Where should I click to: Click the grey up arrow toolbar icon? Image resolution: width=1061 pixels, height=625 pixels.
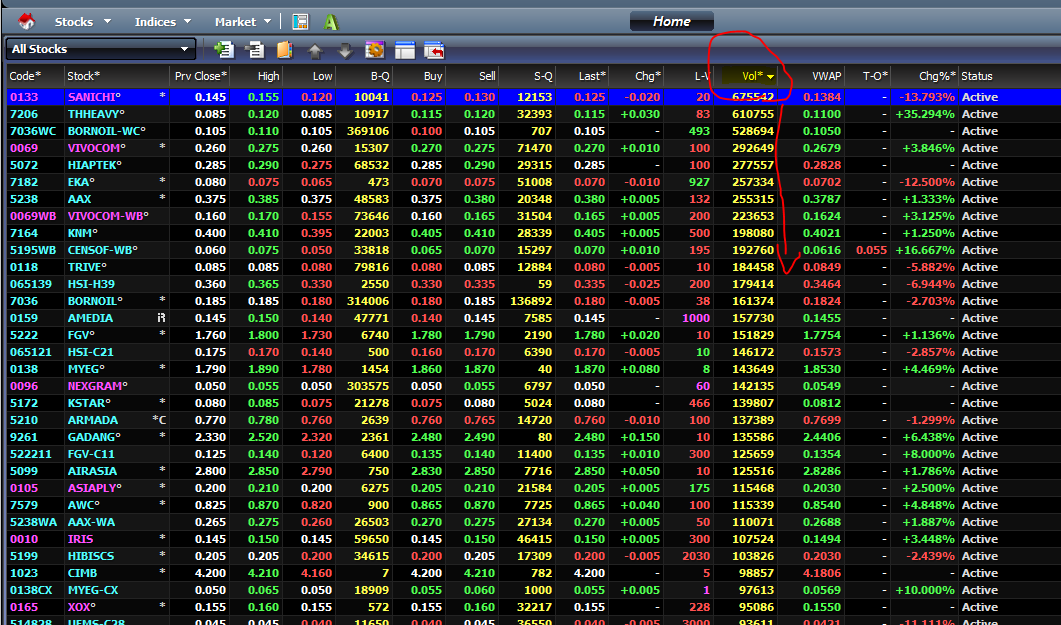[315, 50]
